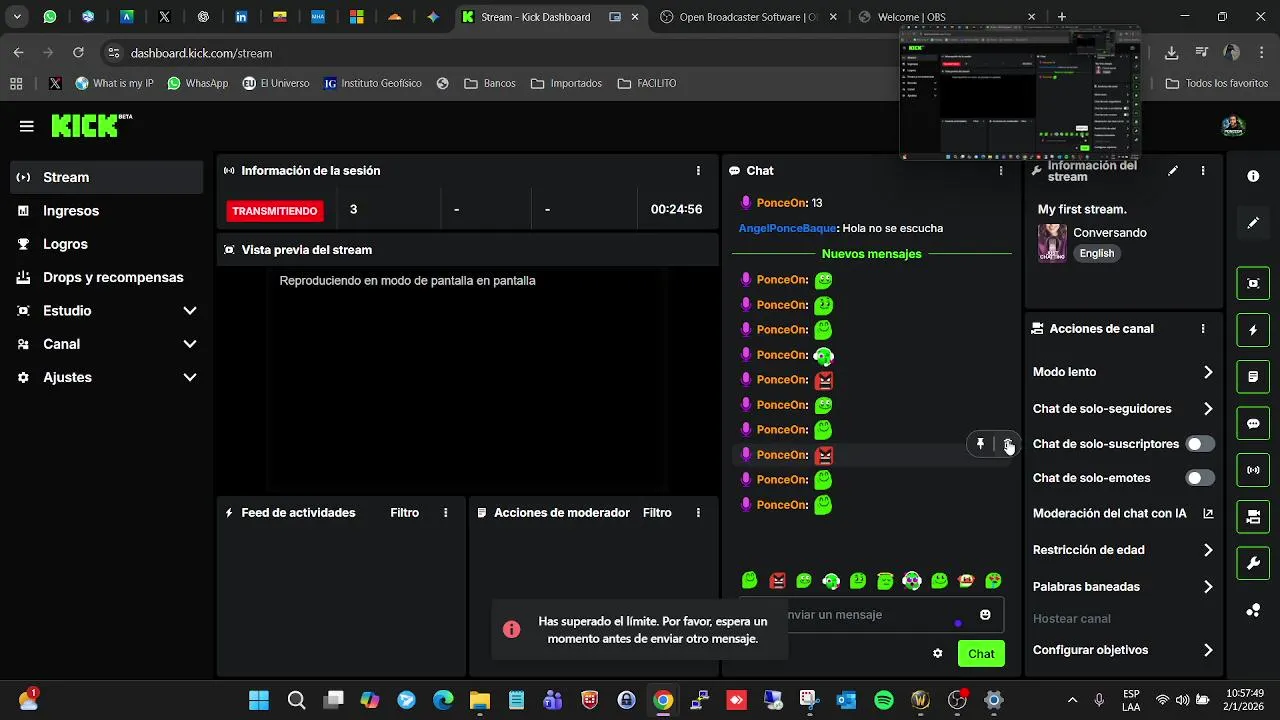Click the three-dots cluster icon at sidebar bottom
Image resolution: width=1280 pixels, height=720 pixels.
pyautogui.click(x=1253, y=611)
